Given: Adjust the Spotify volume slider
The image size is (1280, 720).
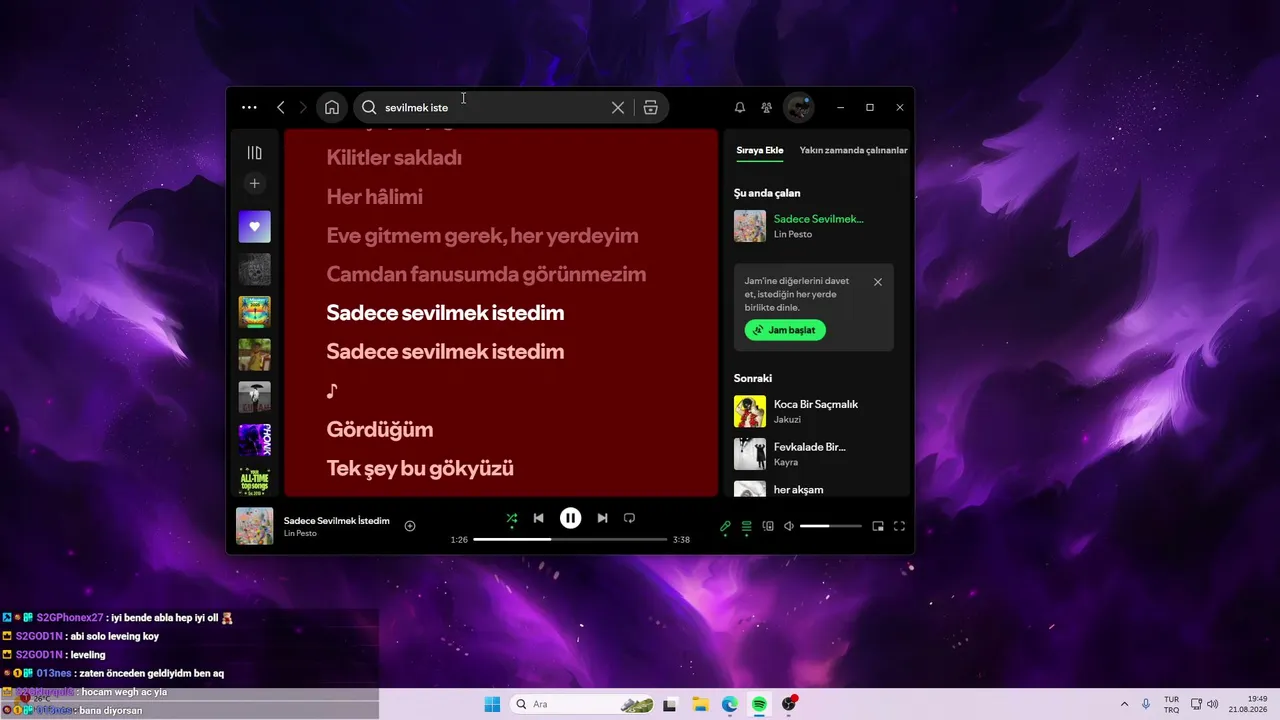Looking at the screenshot, I should (830, 526).
